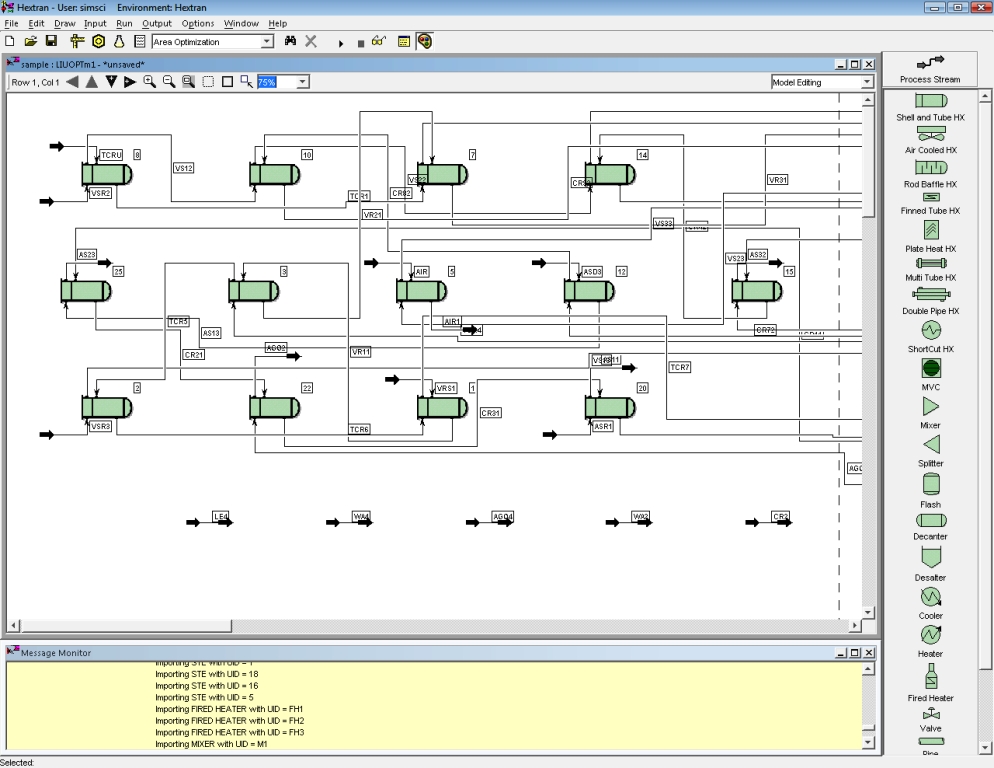Screen dimensions: 994x768
Task: Open a file using the folder icon
Action: [30, 41]
